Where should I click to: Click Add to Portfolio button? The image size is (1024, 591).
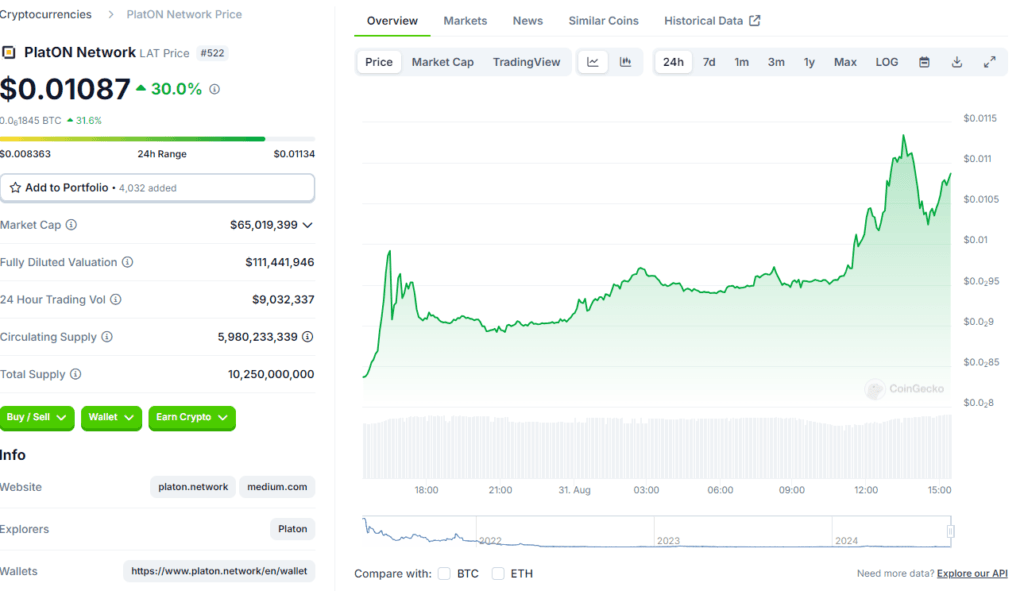[x=157, y=187]
